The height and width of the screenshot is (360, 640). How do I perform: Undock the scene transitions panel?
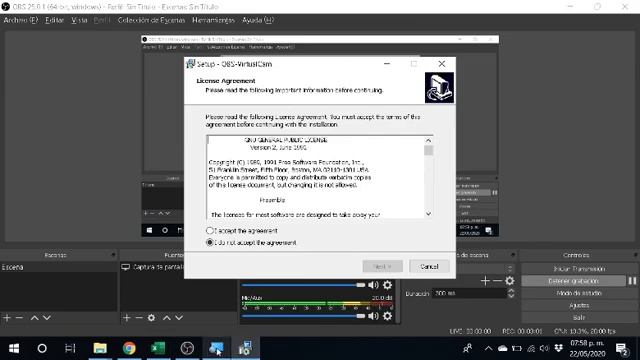click(x=513, y=255)
